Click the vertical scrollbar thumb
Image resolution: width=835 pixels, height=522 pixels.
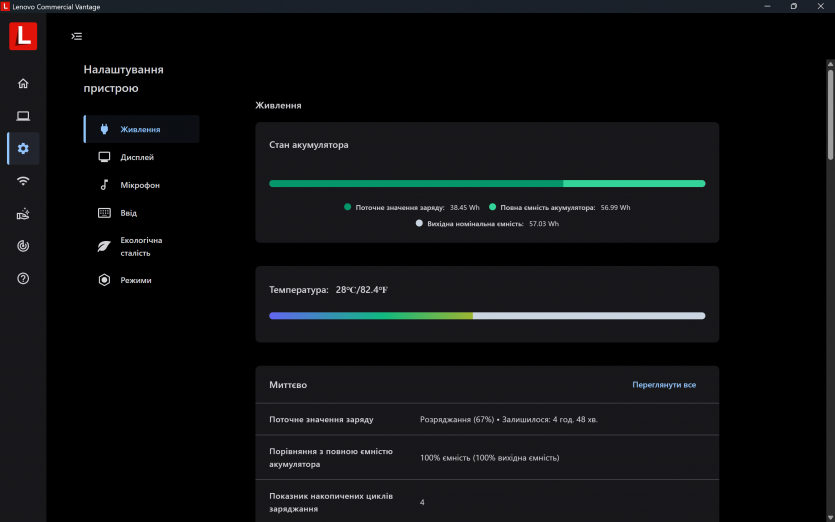(x=829, y=110)
